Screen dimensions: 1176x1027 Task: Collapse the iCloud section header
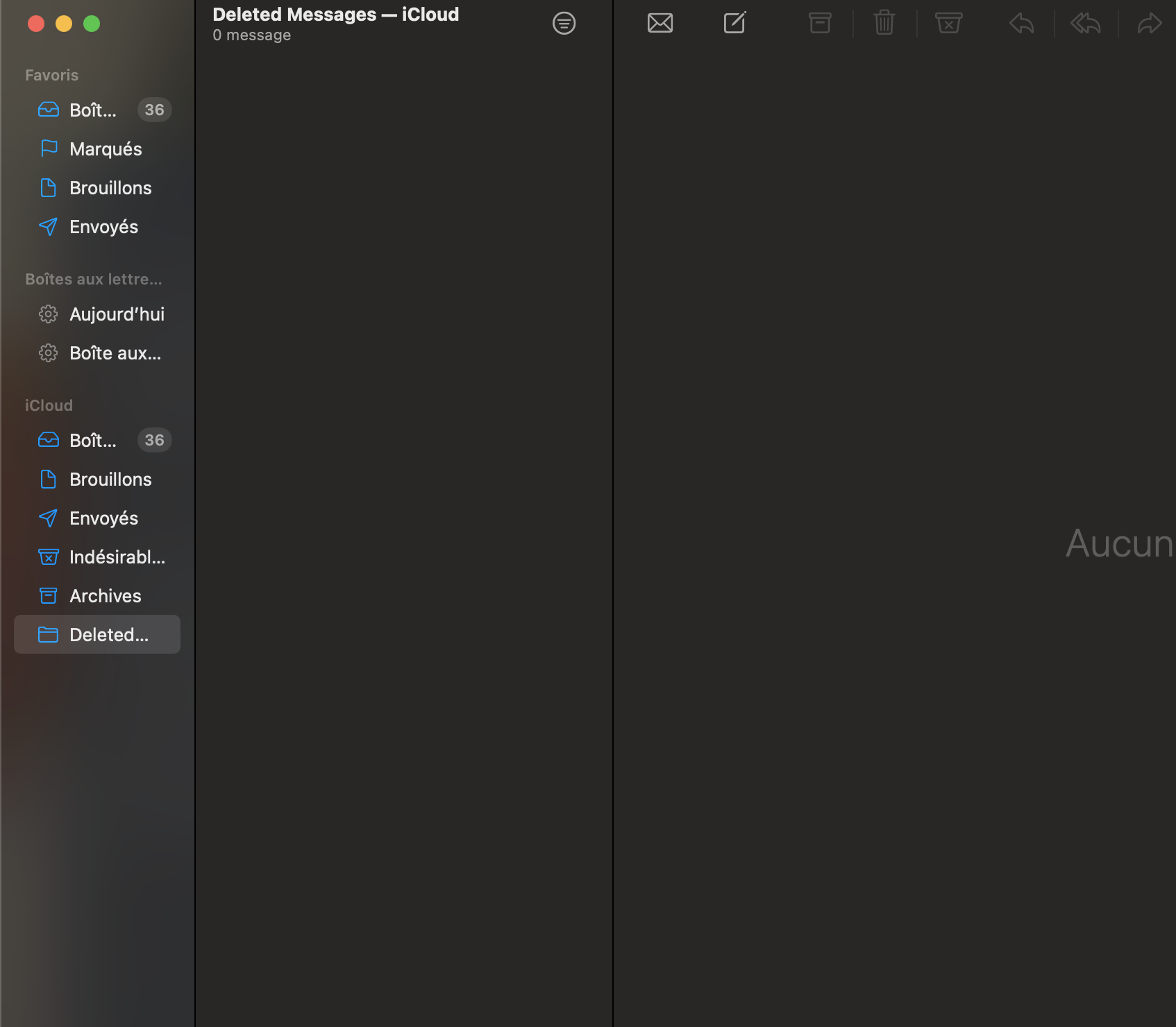[49, 405]
